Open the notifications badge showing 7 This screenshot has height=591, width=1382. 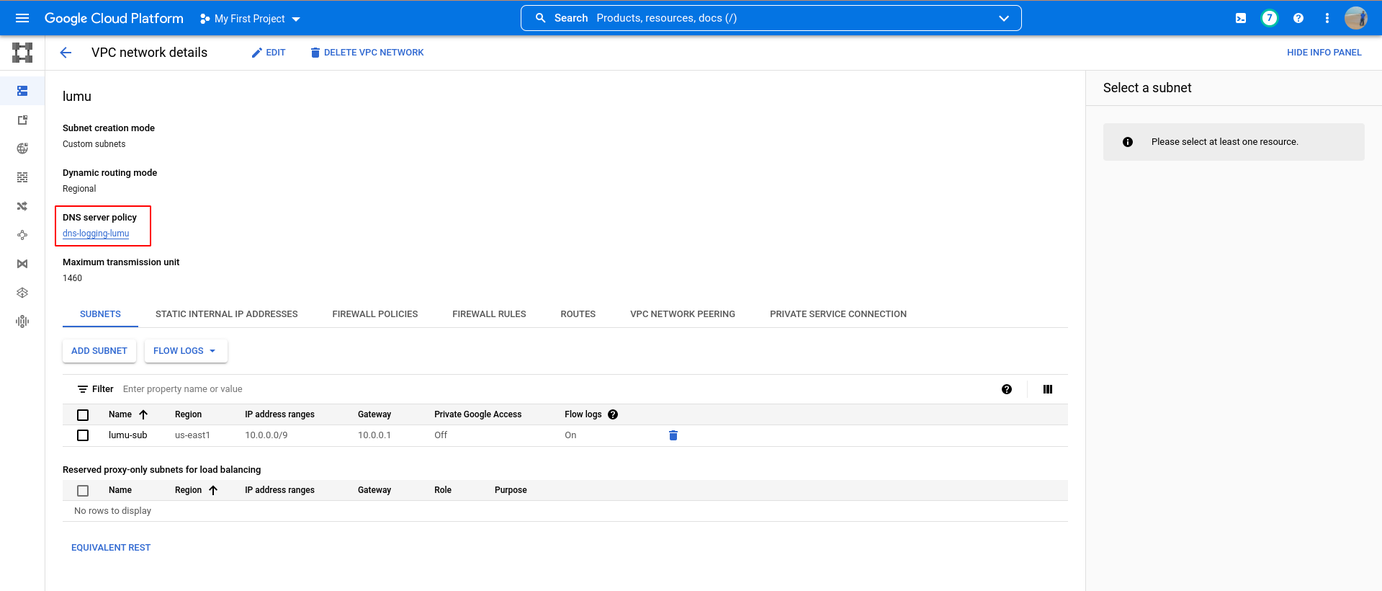click(x=1269, y=18)
